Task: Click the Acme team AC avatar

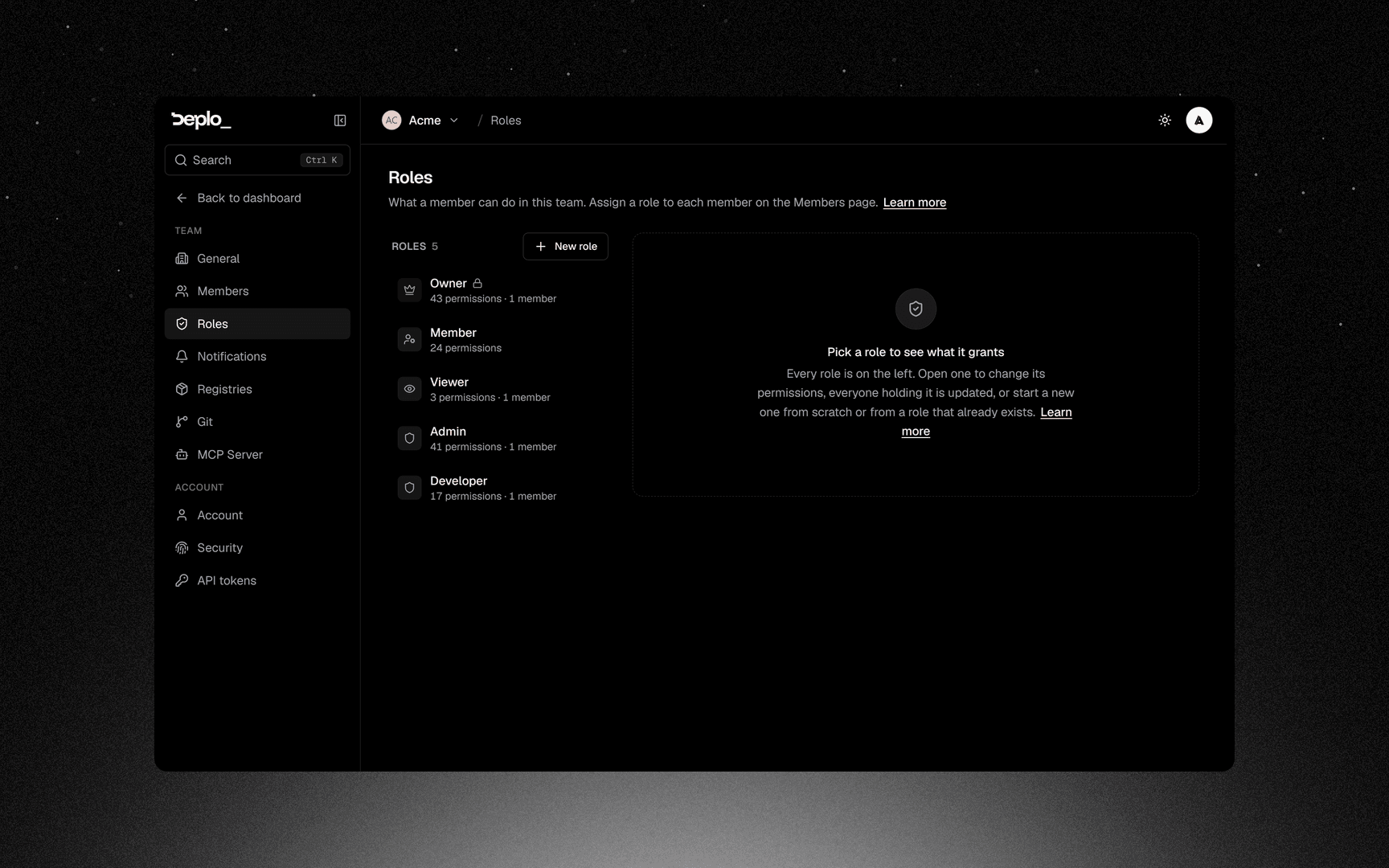Action: point(391,121)
